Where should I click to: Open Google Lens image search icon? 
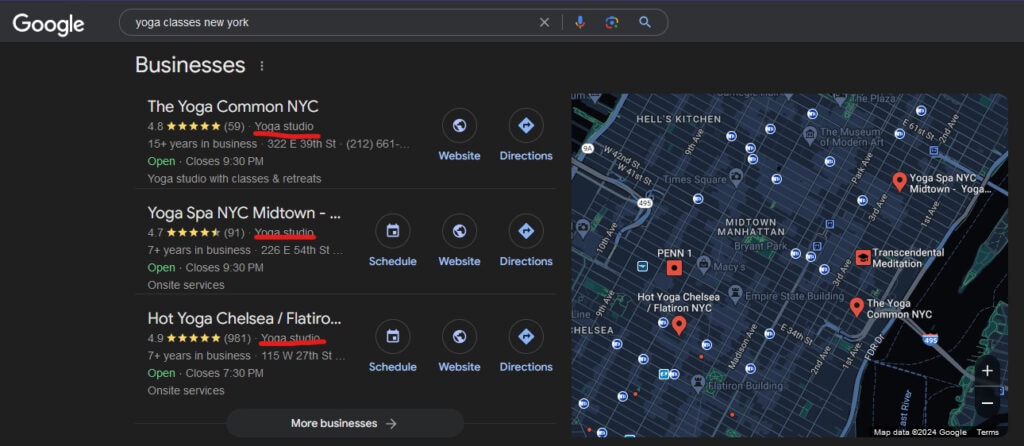click(x=612, y=23)
